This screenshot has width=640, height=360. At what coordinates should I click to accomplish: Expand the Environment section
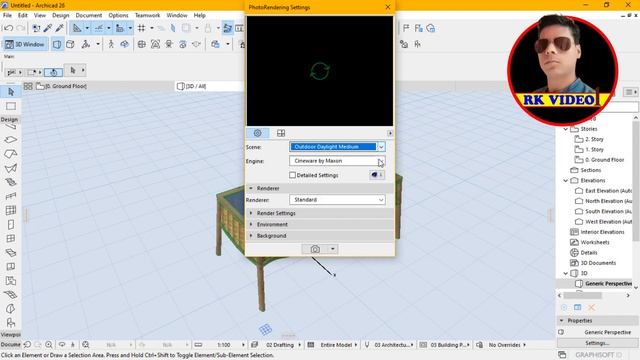pos(320,224)
